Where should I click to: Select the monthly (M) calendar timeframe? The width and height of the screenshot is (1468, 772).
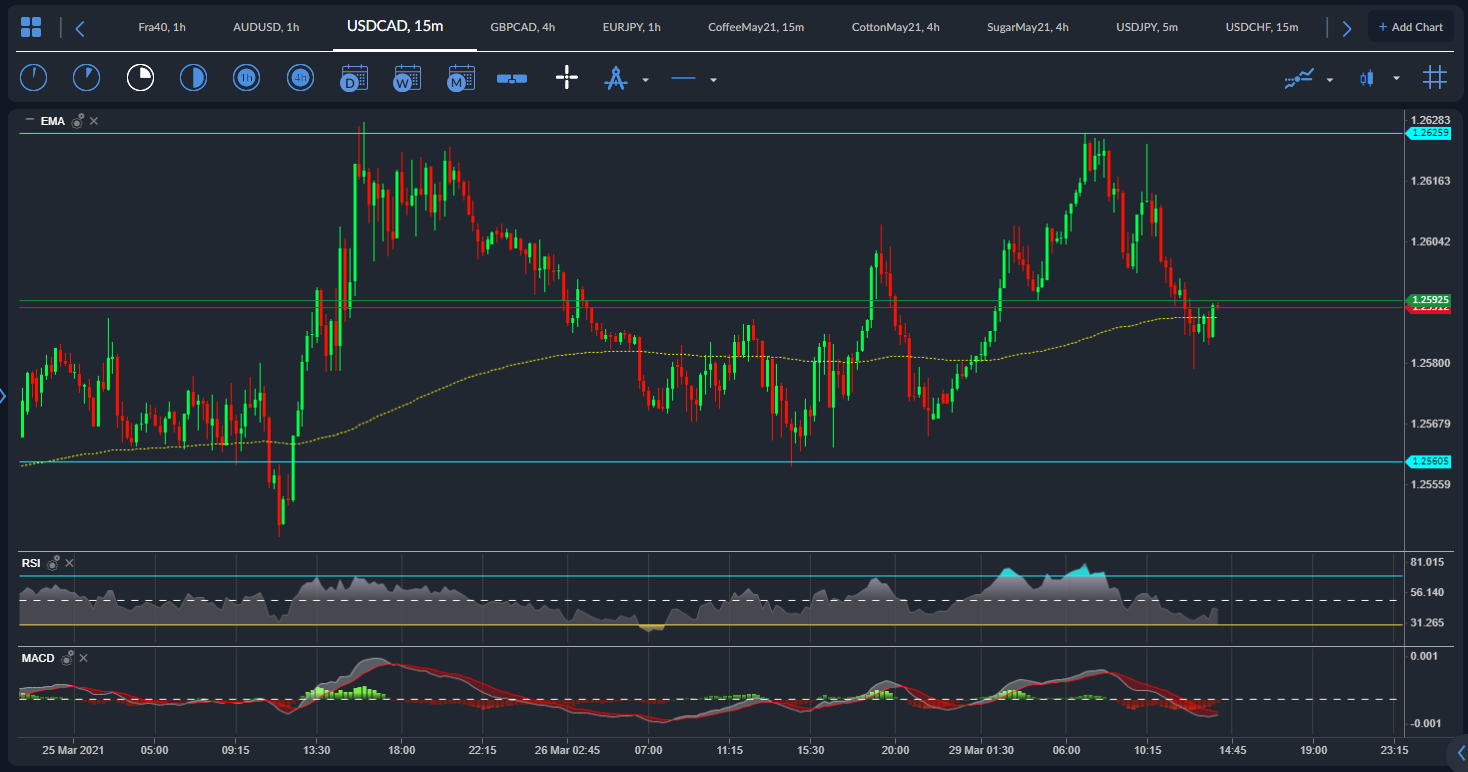pyautogui.click(x=461, y=78)
